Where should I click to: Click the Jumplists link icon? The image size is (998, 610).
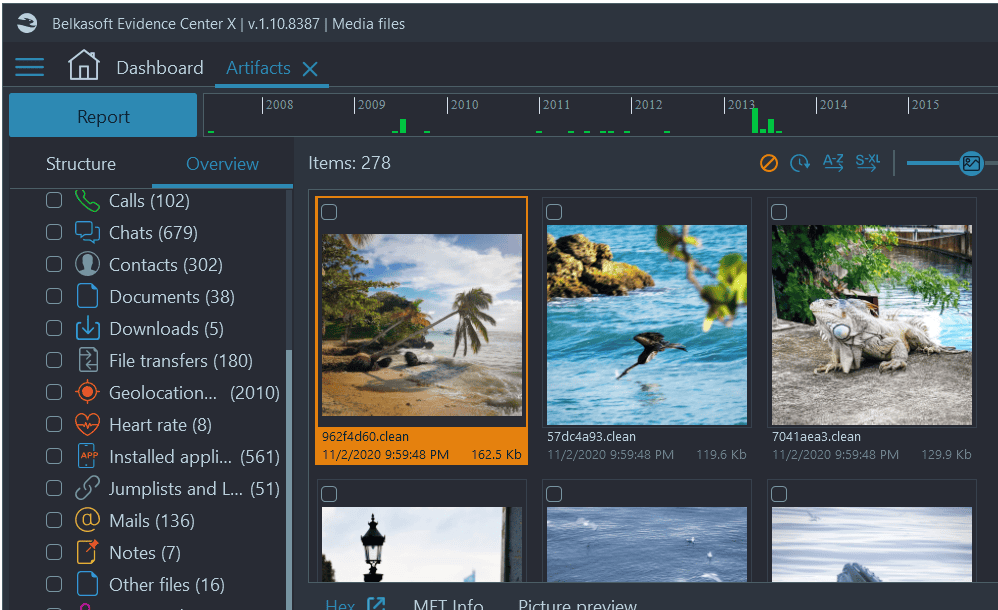[87, 488]
